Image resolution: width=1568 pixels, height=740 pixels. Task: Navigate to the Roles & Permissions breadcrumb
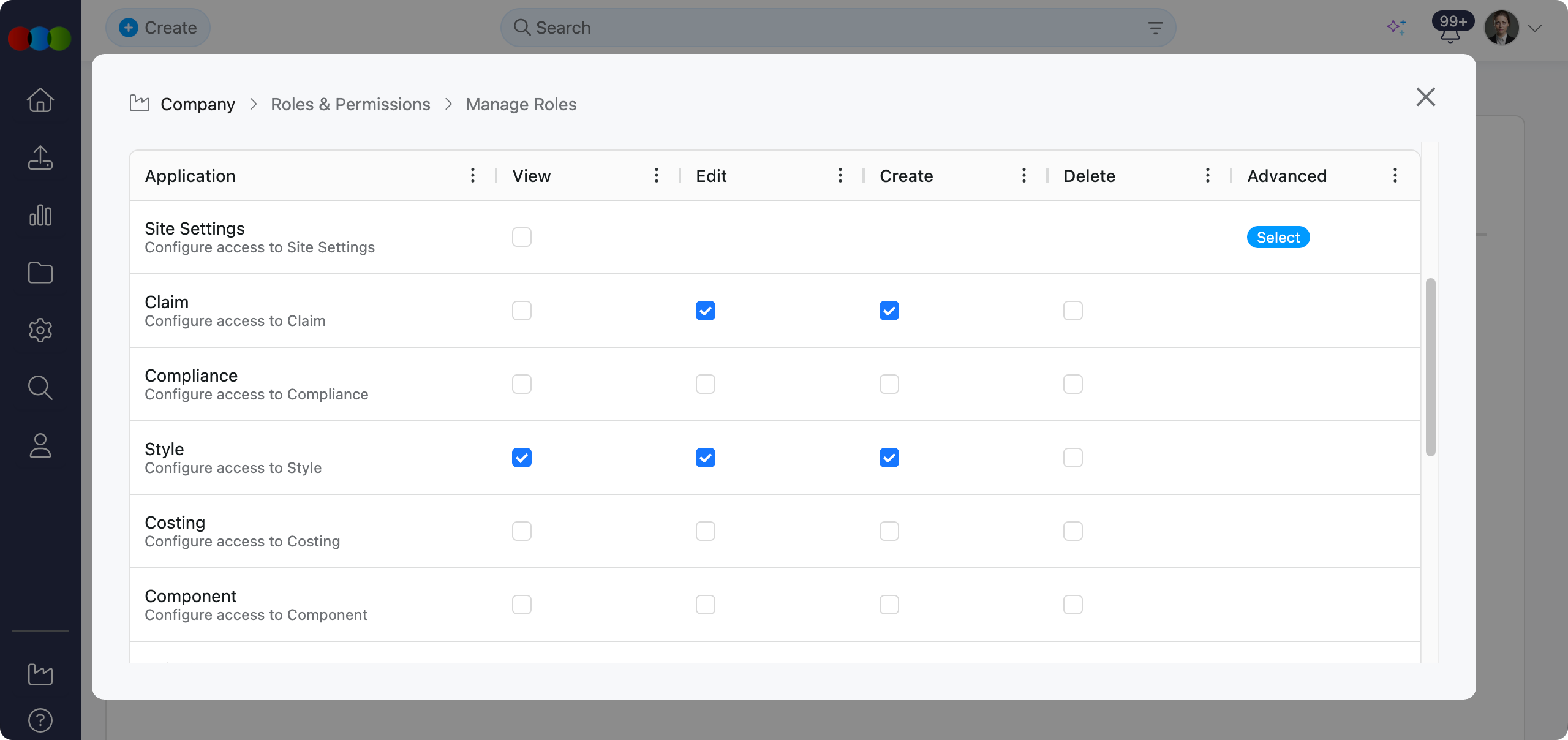click(350, 104)
